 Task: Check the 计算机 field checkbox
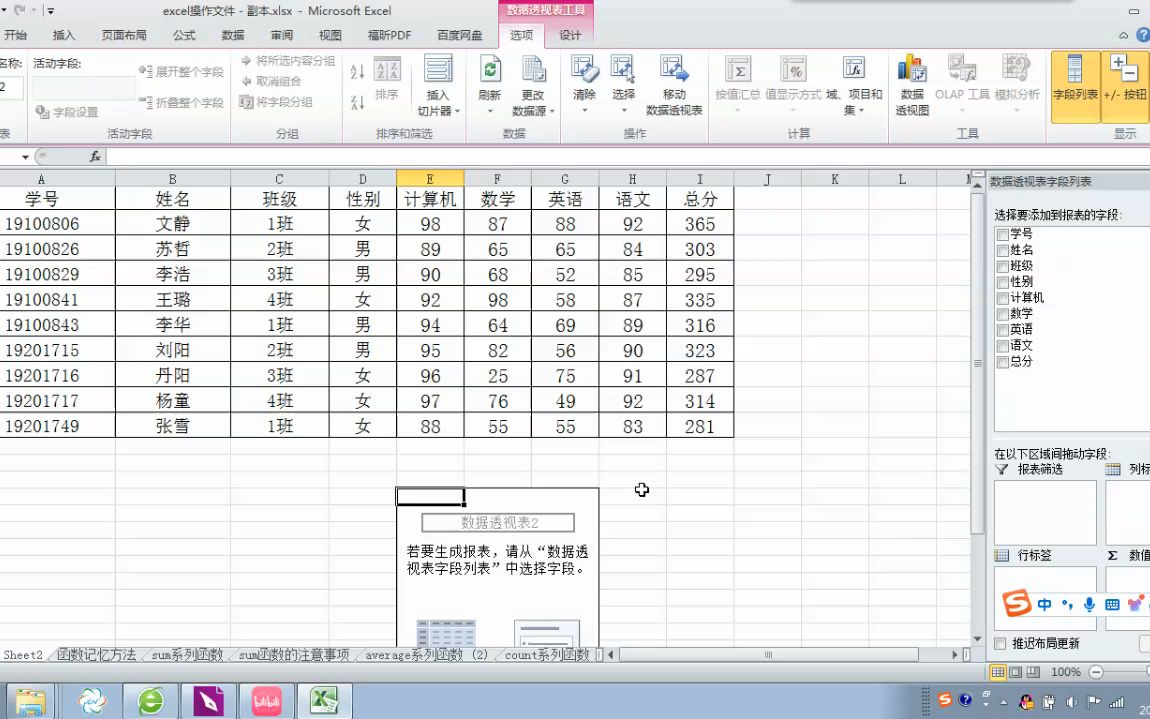pyautogui.click(x=1003, y=299)
